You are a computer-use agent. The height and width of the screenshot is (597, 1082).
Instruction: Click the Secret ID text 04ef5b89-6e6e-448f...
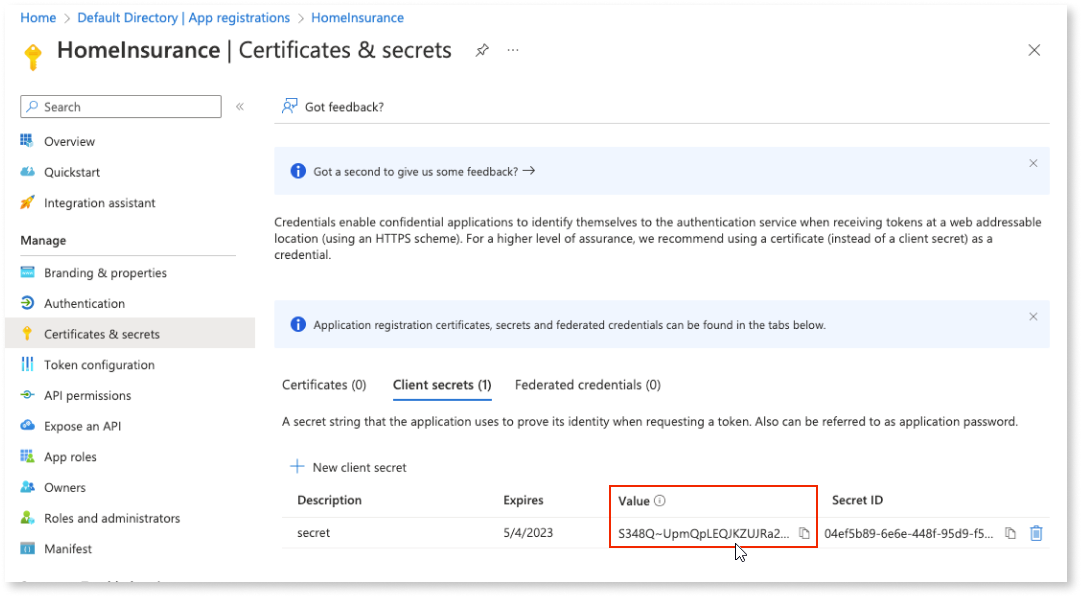click(909, 534)
